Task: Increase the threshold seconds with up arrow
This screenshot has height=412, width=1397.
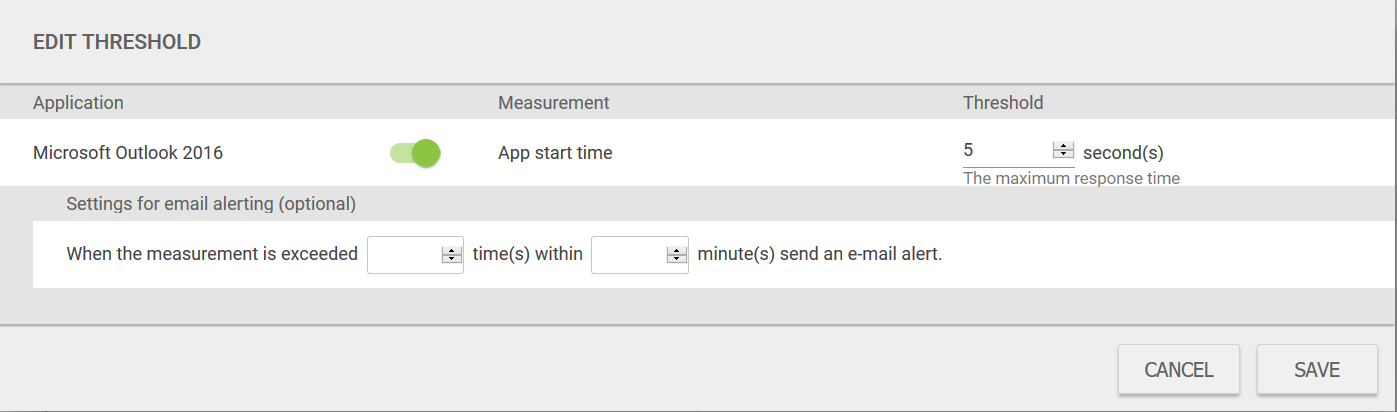Action: [1063, 147]
